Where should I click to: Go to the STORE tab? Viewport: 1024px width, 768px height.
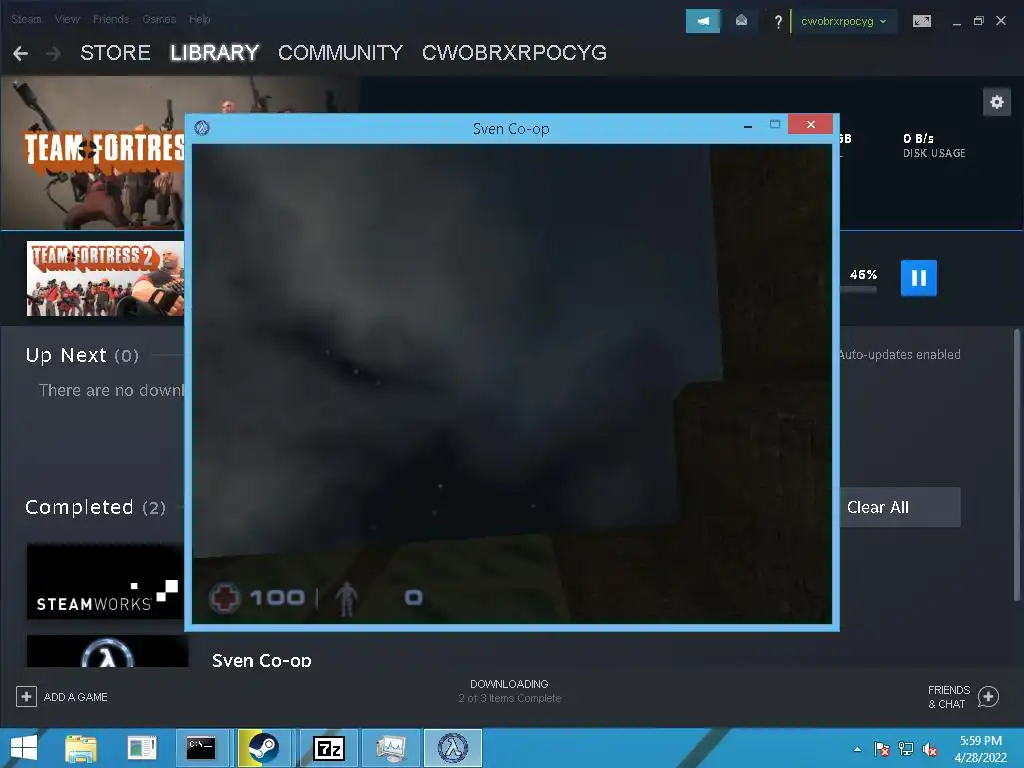coord(115,52)
